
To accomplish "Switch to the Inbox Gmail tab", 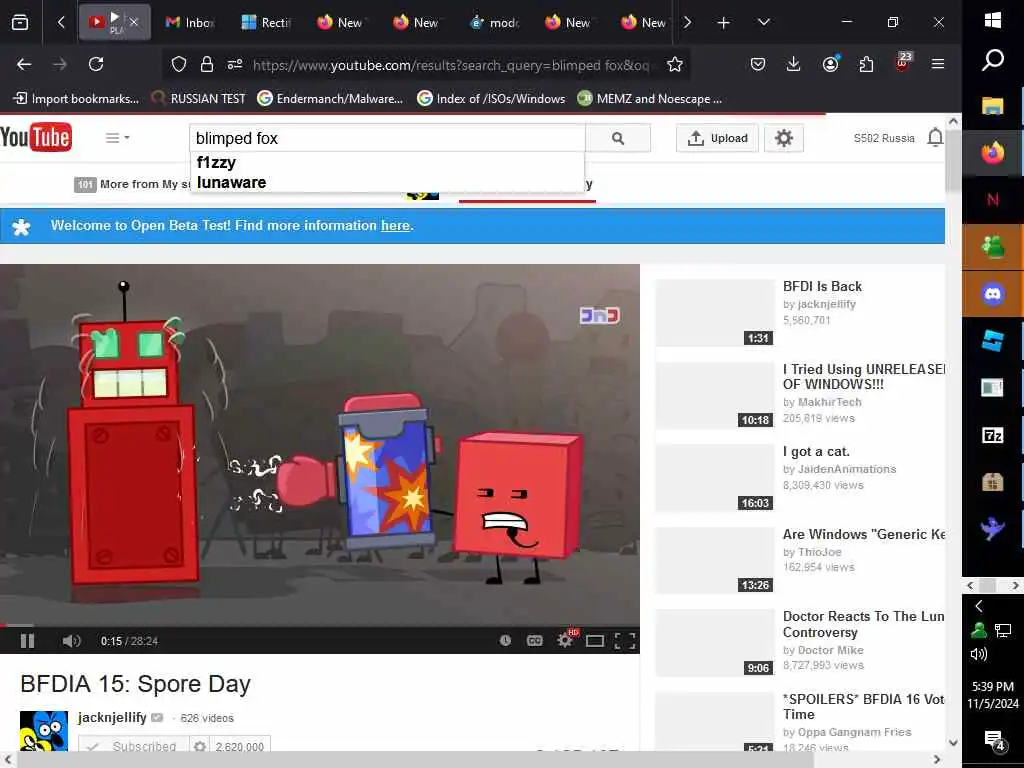I will point(189,23).
